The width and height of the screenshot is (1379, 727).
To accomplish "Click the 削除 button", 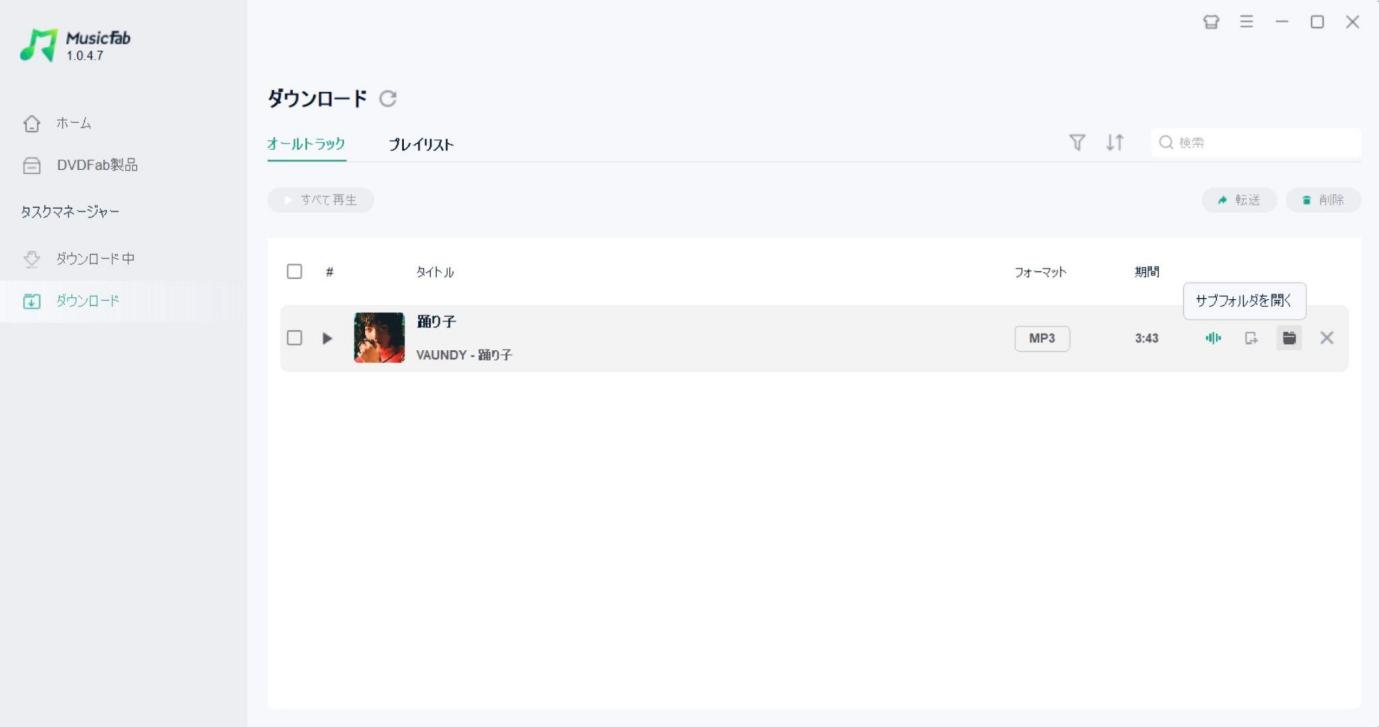I will (1323, 200).
